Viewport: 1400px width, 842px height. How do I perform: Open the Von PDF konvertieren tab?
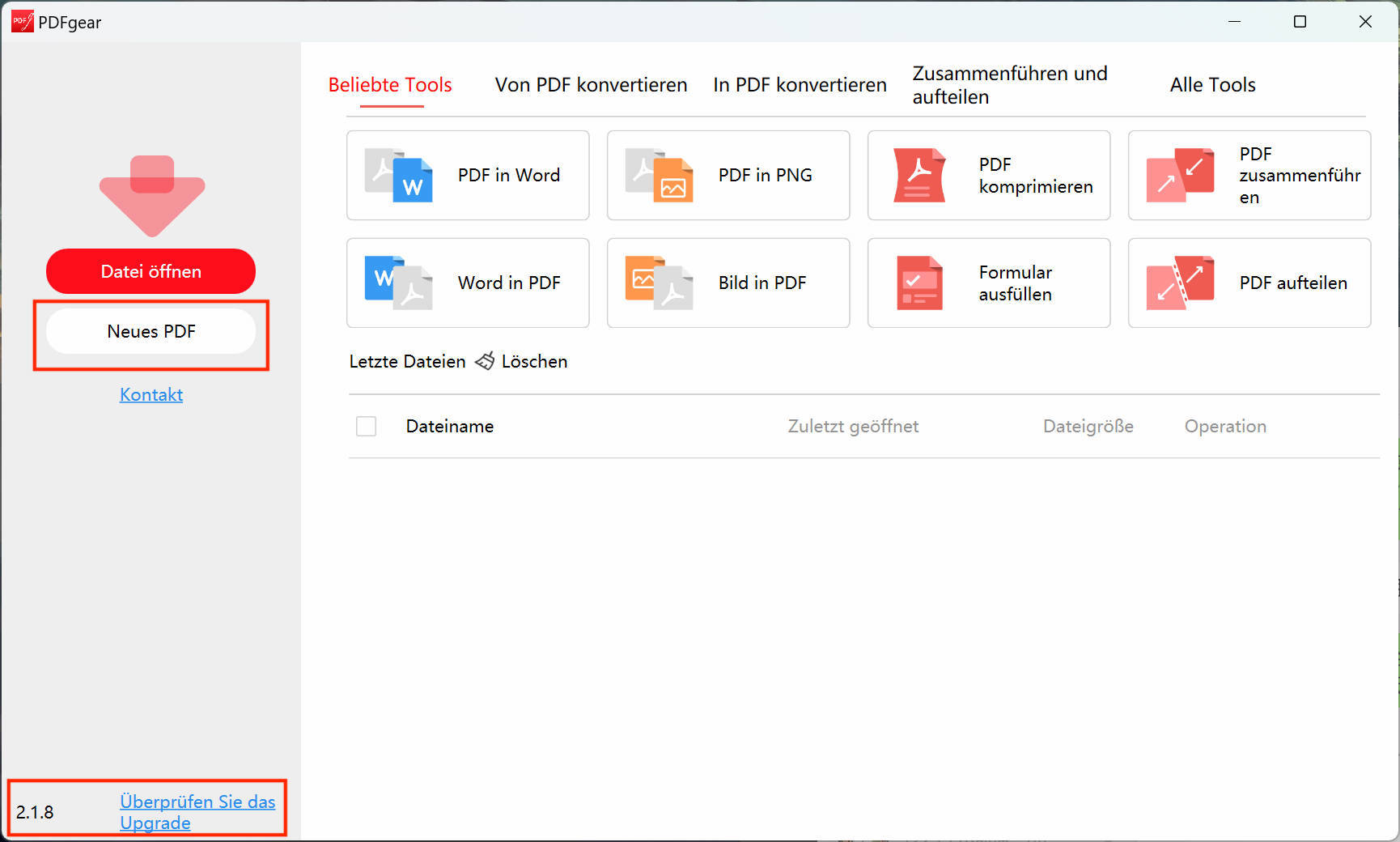(x=591, y=85)
